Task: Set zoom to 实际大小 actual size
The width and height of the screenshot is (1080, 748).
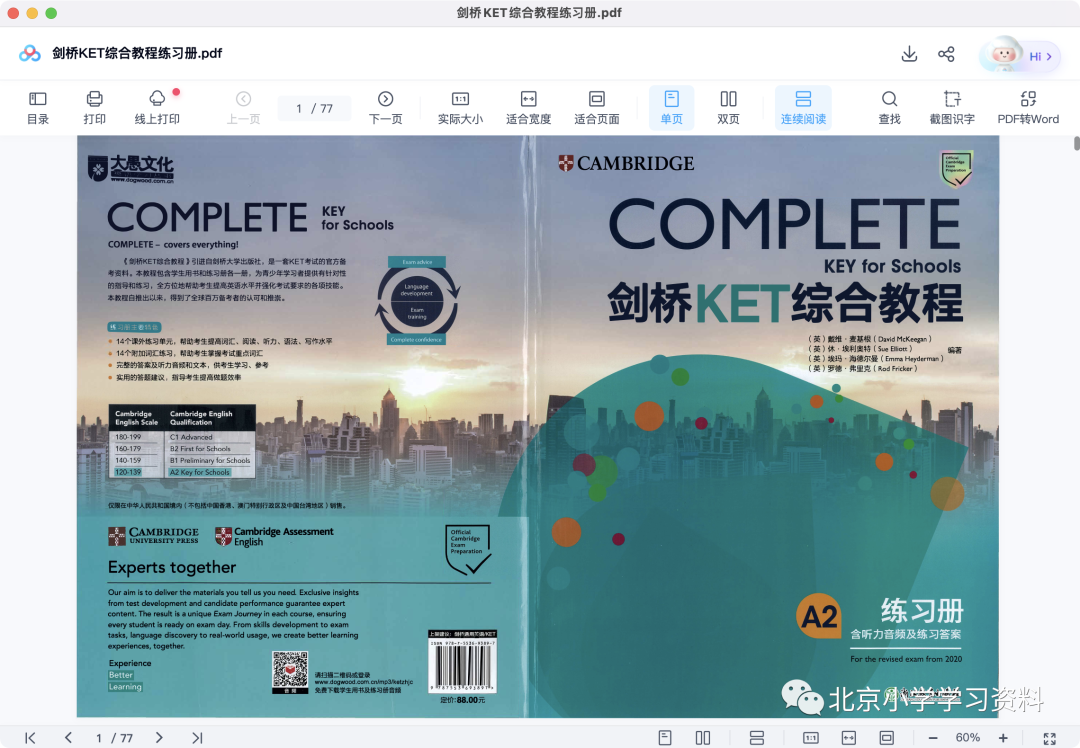Action: 460,108
